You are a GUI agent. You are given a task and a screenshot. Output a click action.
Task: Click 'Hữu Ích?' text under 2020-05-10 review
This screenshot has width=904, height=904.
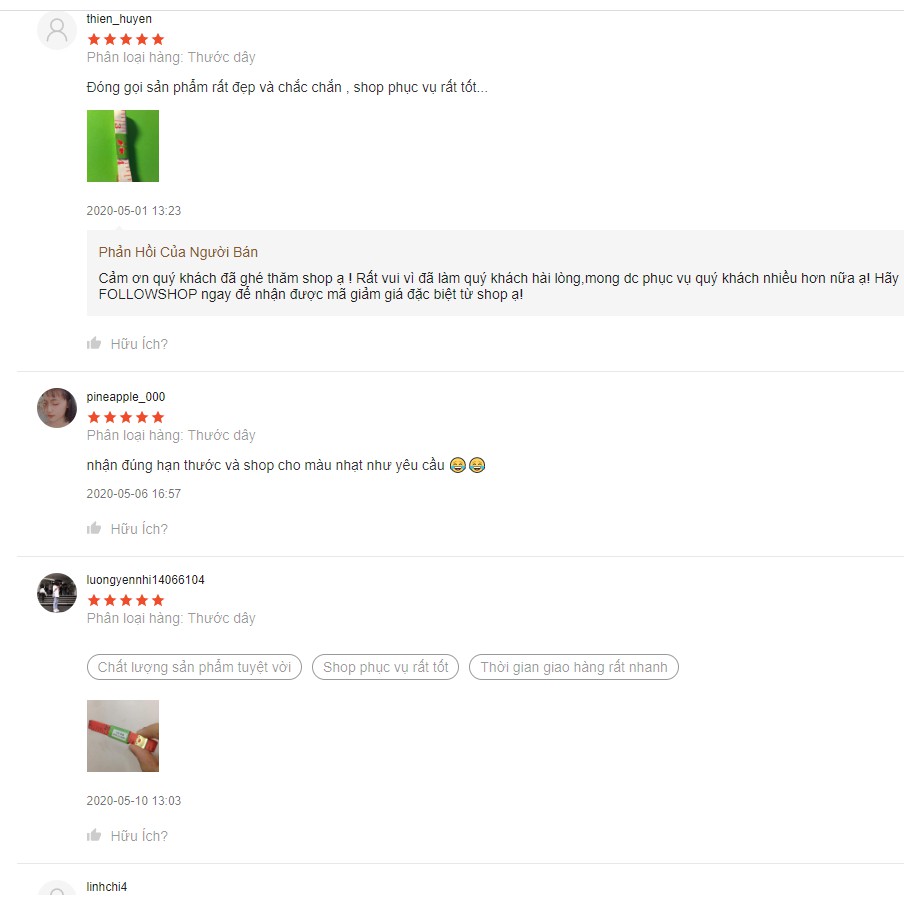139,836
